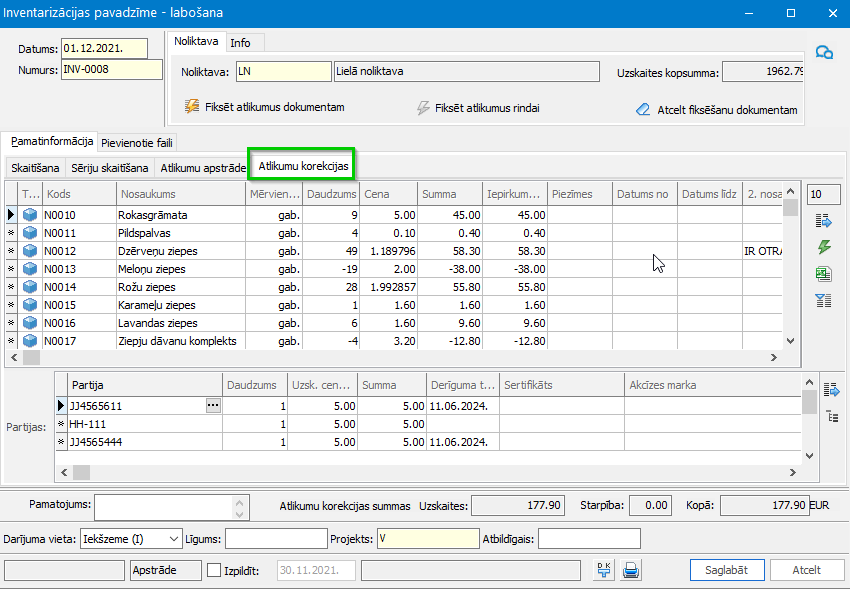Screen dimensions: 850x589
Task: Click the ellipsis button in Partija JJ4565611
Action: point(212,405)
